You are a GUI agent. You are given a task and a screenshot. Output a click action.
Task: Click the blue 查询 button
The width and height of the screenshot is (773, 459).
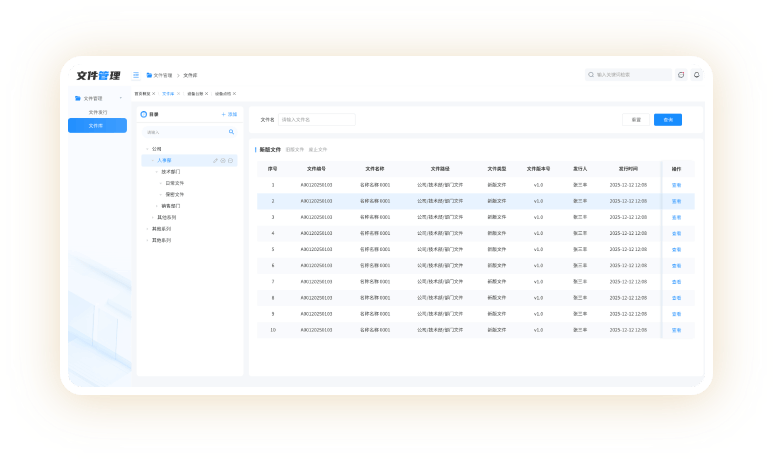tap(667, 119)
